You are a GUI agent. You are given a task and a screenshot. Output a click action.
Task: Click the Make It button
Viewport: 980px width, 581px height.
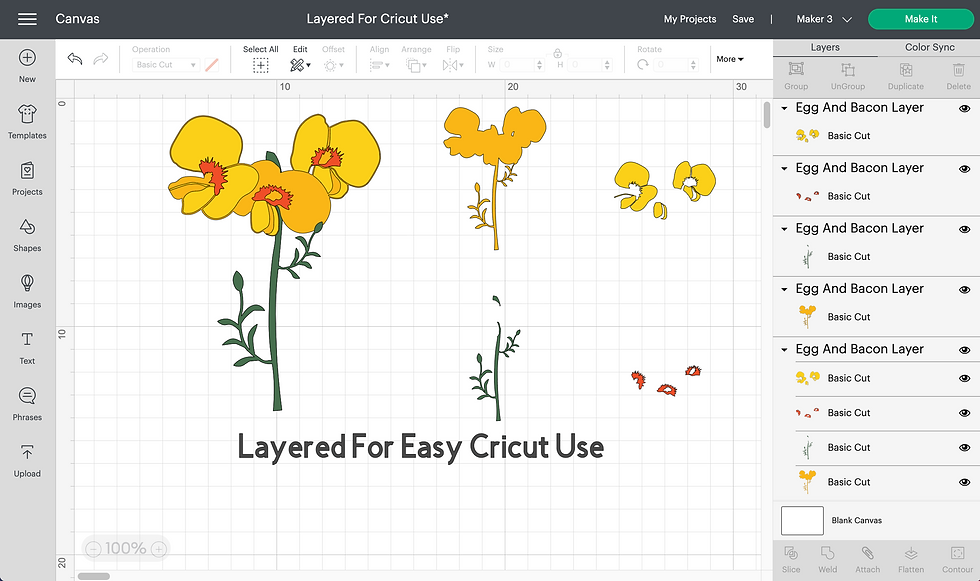pyautogui.click(x=921, y=19)
